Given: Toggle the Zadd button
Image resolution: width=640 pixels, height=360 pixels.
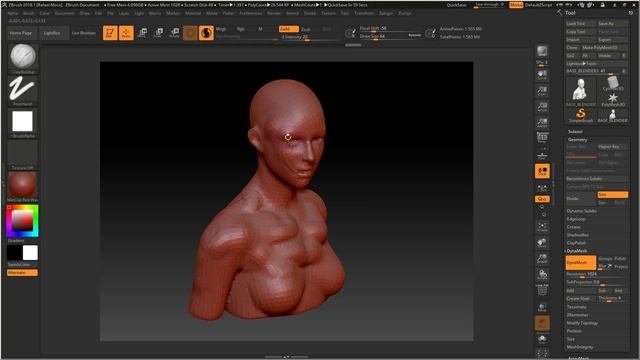Looking at the screenshot, I should pyautogui.click(x=289, y=29).
